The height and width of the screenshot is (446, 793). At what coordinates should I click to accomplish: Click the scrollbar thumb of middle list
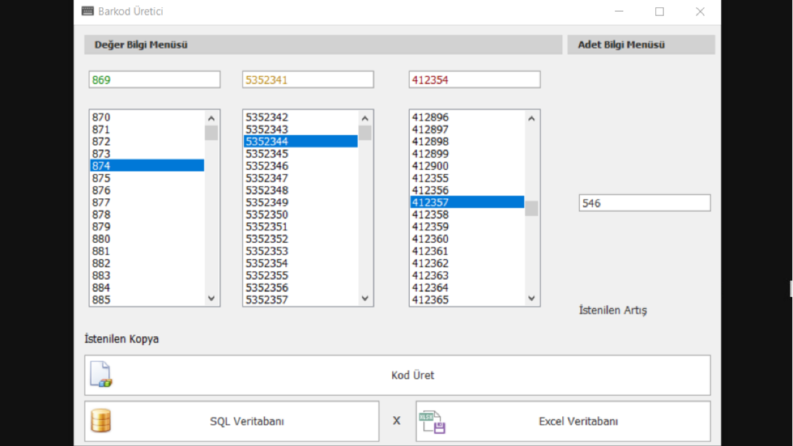pyautogui.click(x=365, y=133)
